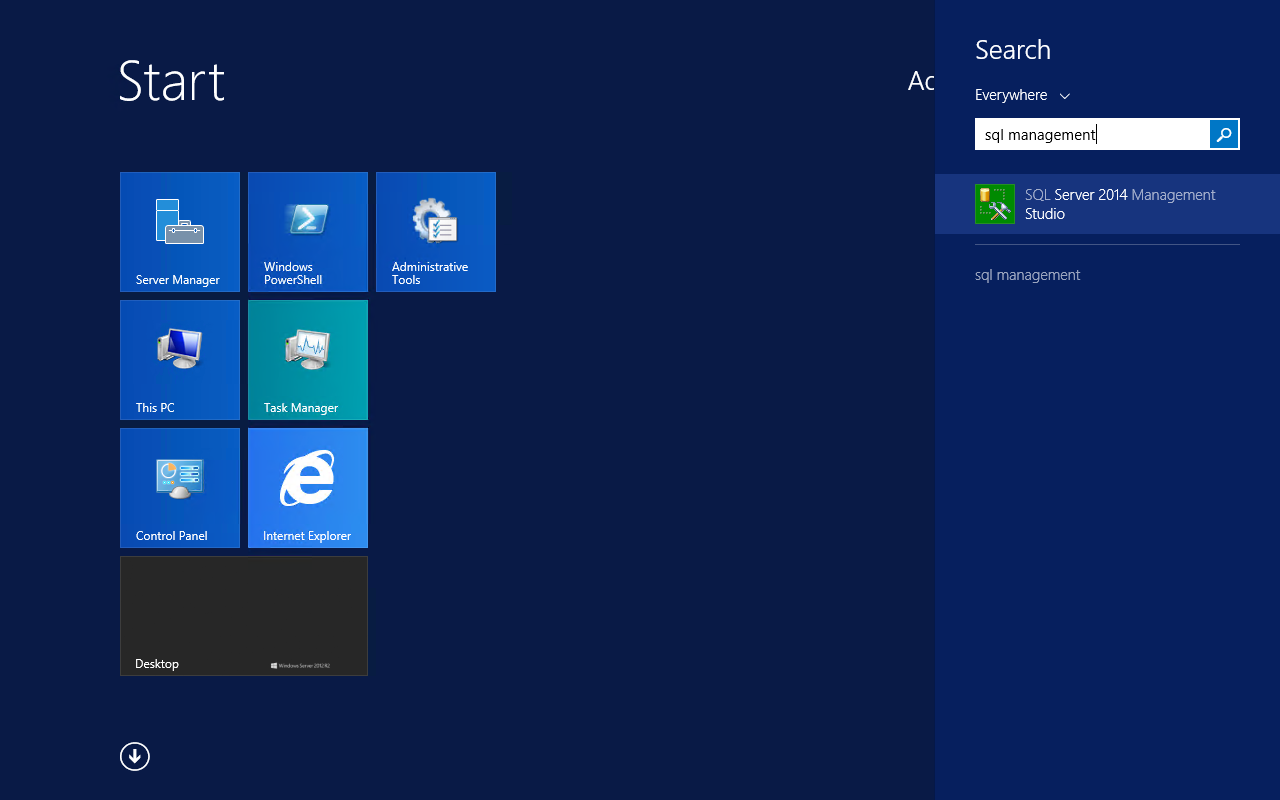
Task: Launch Task Manager from its tile
Action: [307, 359]
